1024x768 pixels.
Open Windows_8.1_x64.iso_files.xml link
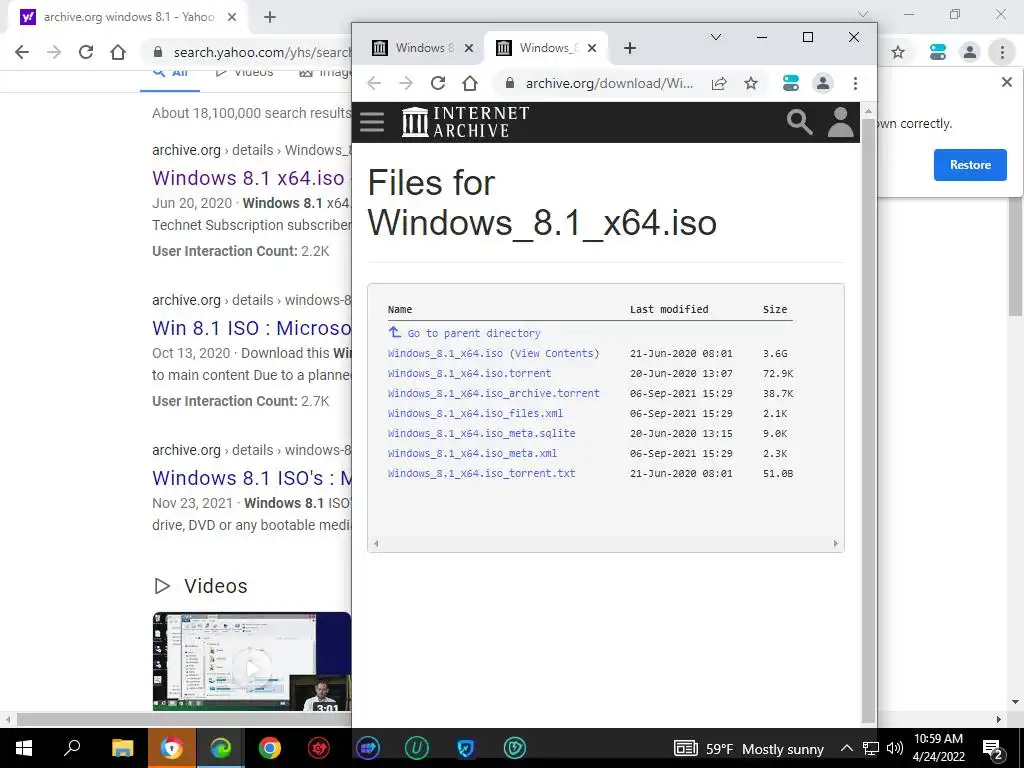tap(475, 413)
